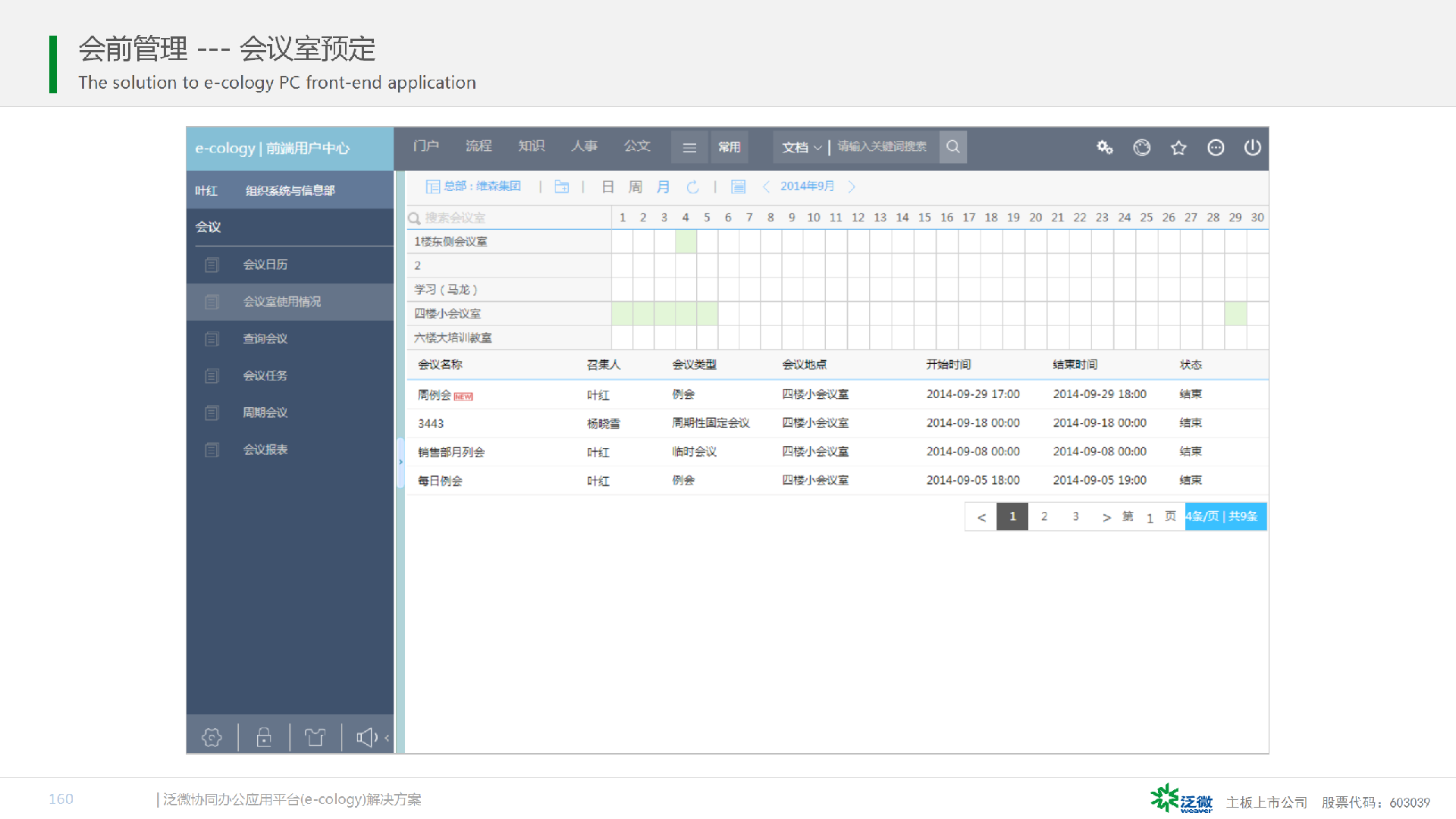1456x819 pixels.
Task: Click the 常用 tab button
Action: tap(730, 147)
